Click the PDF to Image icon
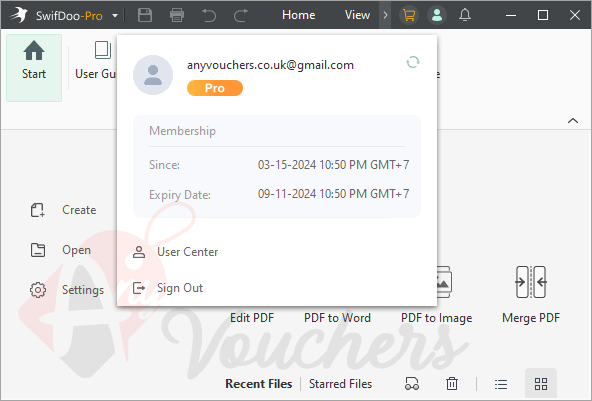The width and height of the screenshot is (592, 401). click(444, 282)
